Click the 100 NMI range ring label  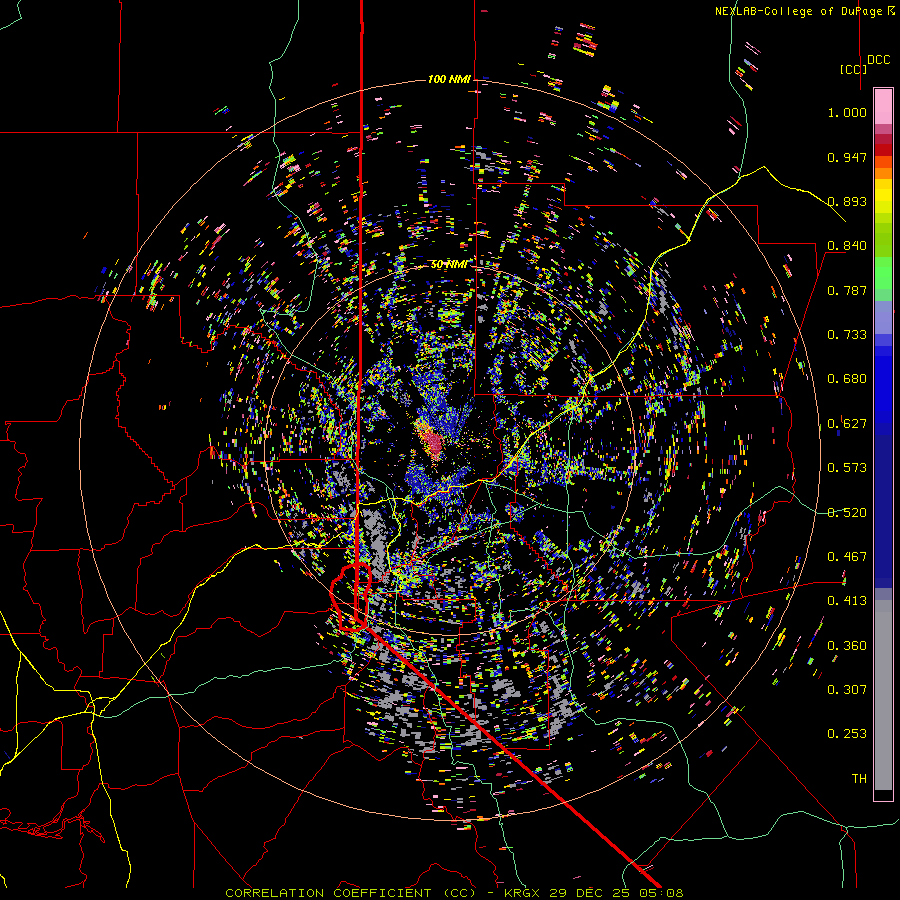(x=449, y=79)
